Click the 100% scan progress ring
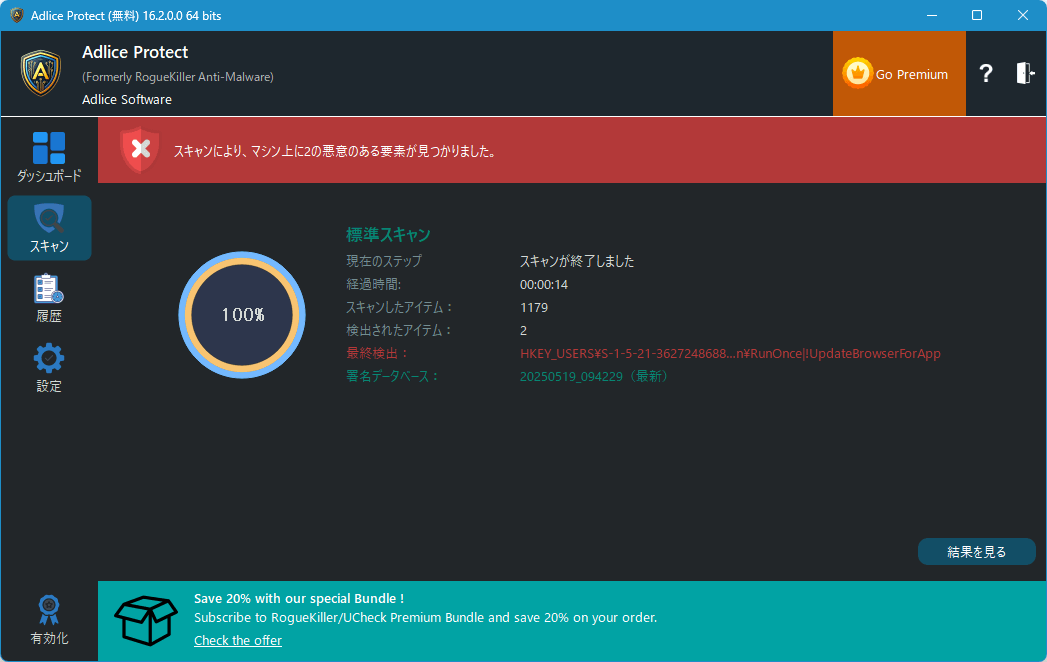 [x=242, y=315]
